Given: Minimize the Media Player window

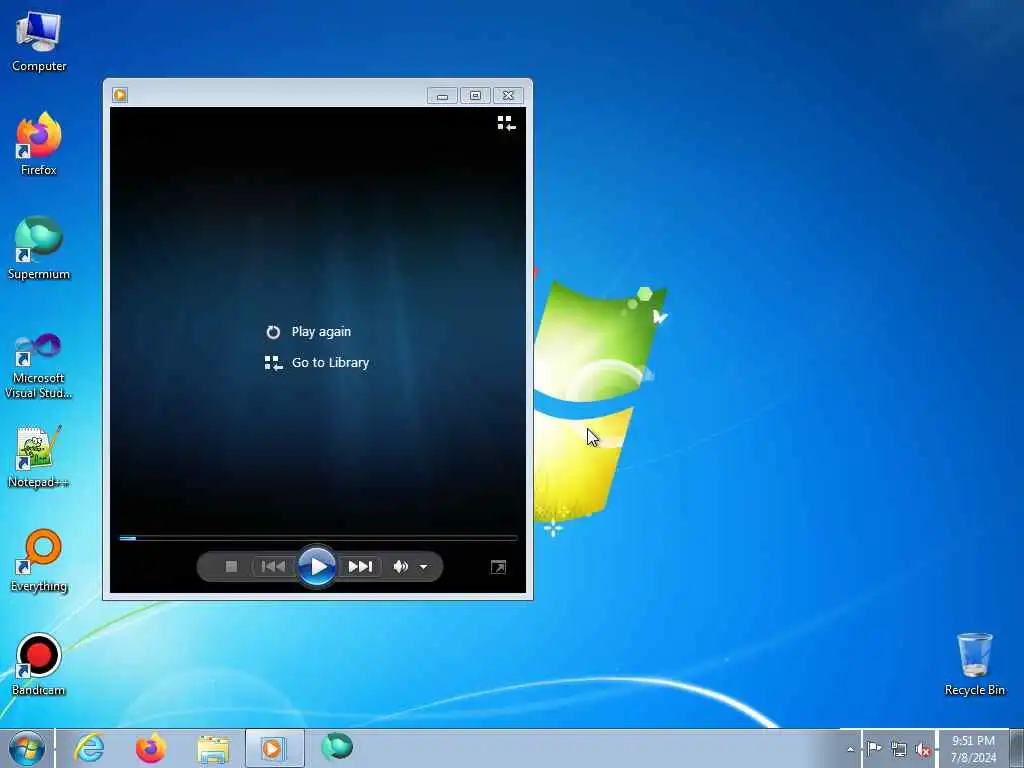Looking at the screenshot, I should 442,96.
